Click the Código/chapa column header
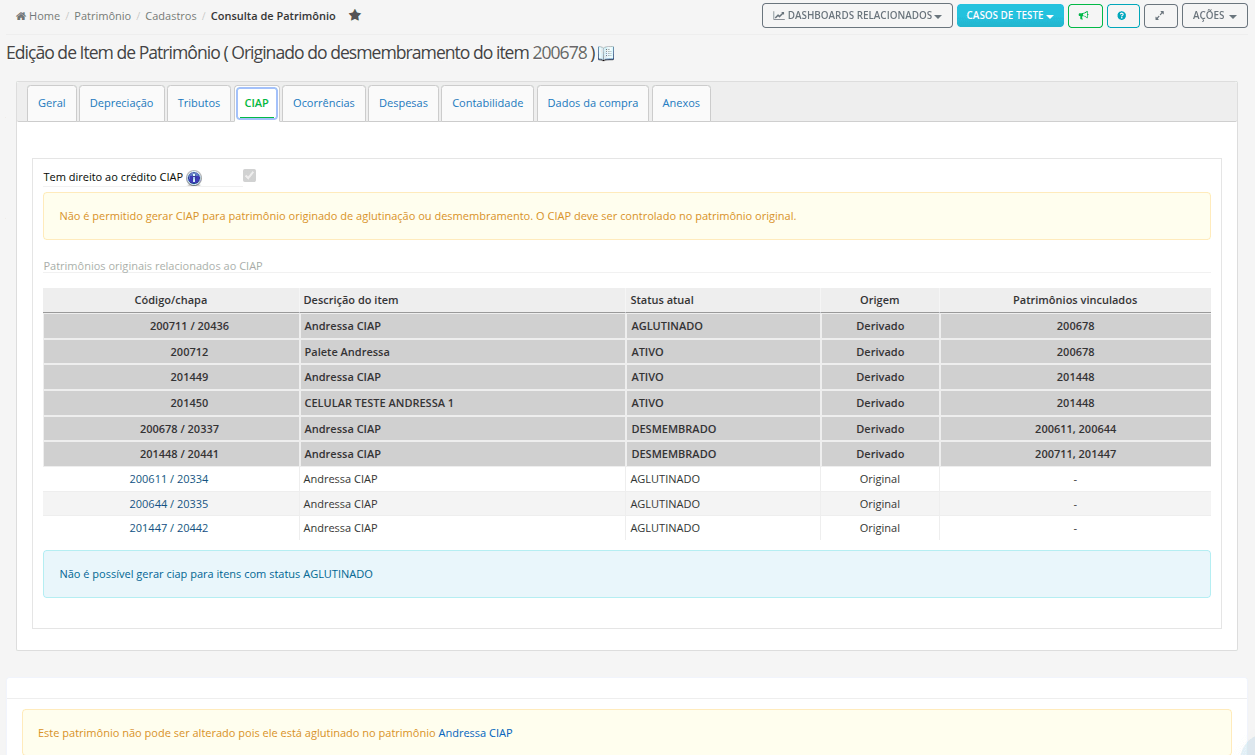1255x755 pixels. 171,300
